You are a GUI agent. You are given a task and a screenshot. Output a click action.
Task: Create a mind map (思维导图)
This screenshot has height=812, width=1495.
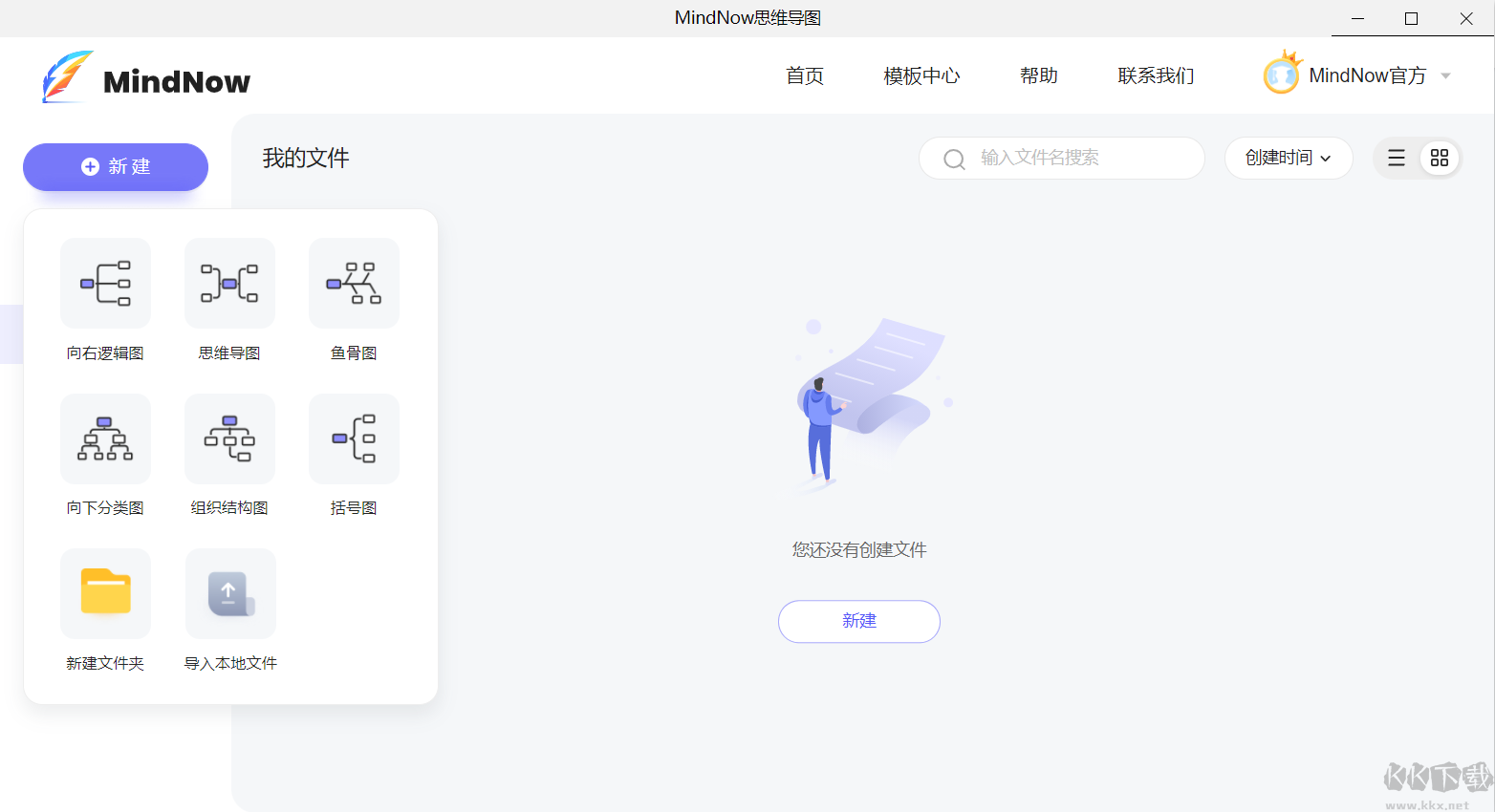[229, 284]
